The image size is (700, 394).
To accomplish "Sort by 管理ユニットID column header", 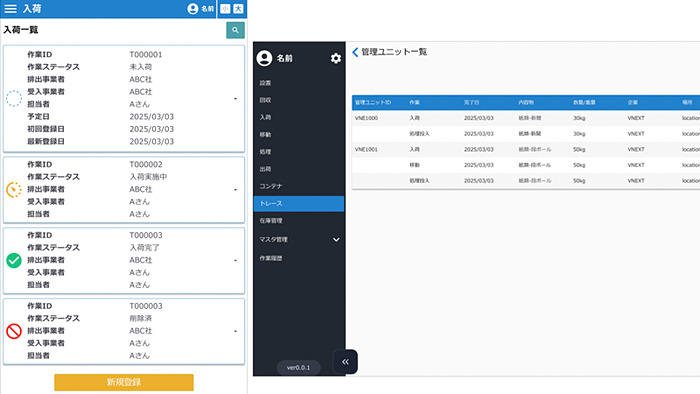I will point(373,103).
